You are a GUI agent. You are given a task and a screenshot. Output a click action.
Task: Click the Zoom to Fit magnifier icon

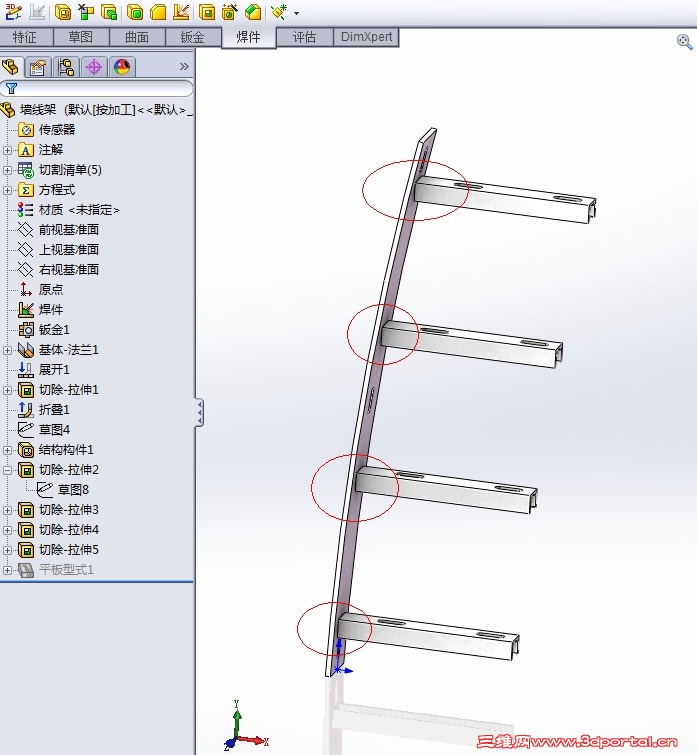(x=684, y=42)
